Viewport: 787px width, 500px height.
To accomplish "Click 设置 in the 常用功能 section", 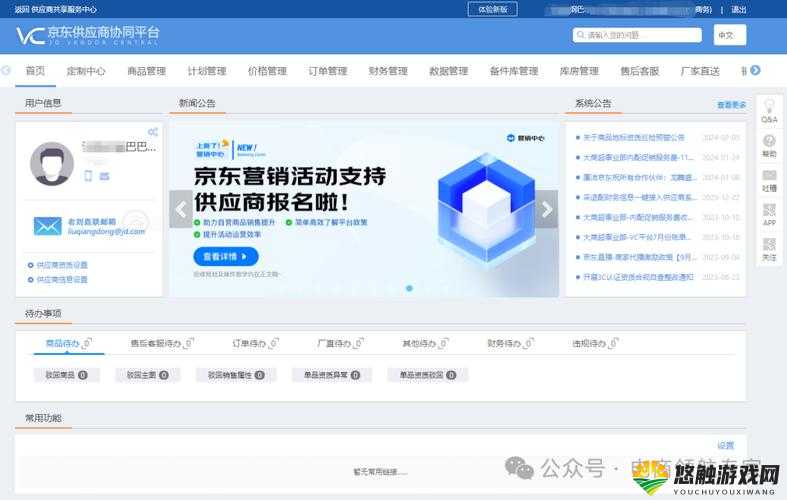I will tap(725, 445).
